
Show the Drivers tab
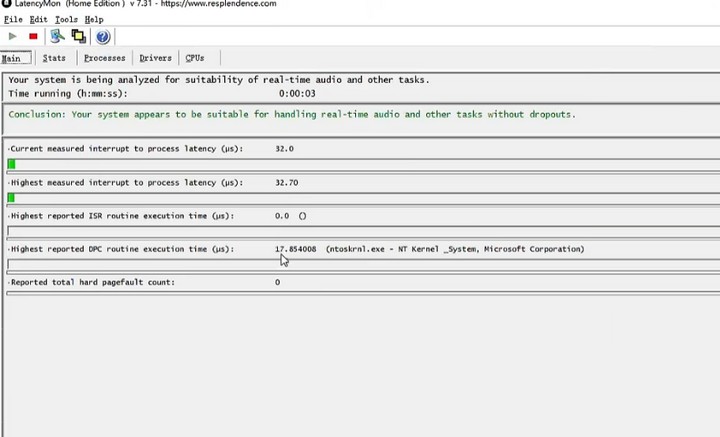(x=155, y=58)
